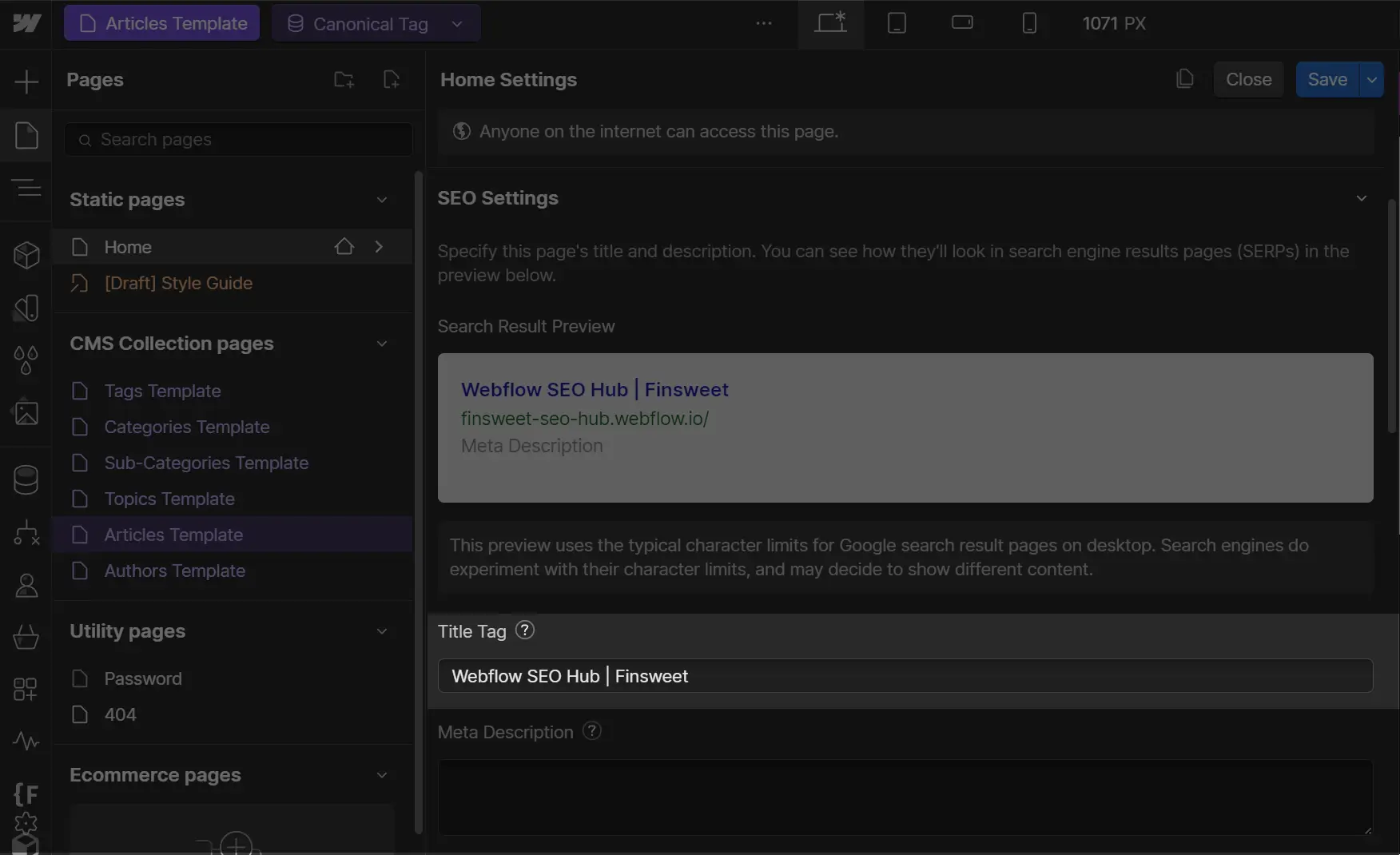Viewport: 1400px width, 855px height.
Task: Open the Users panel
Action: tap(26, 586)
